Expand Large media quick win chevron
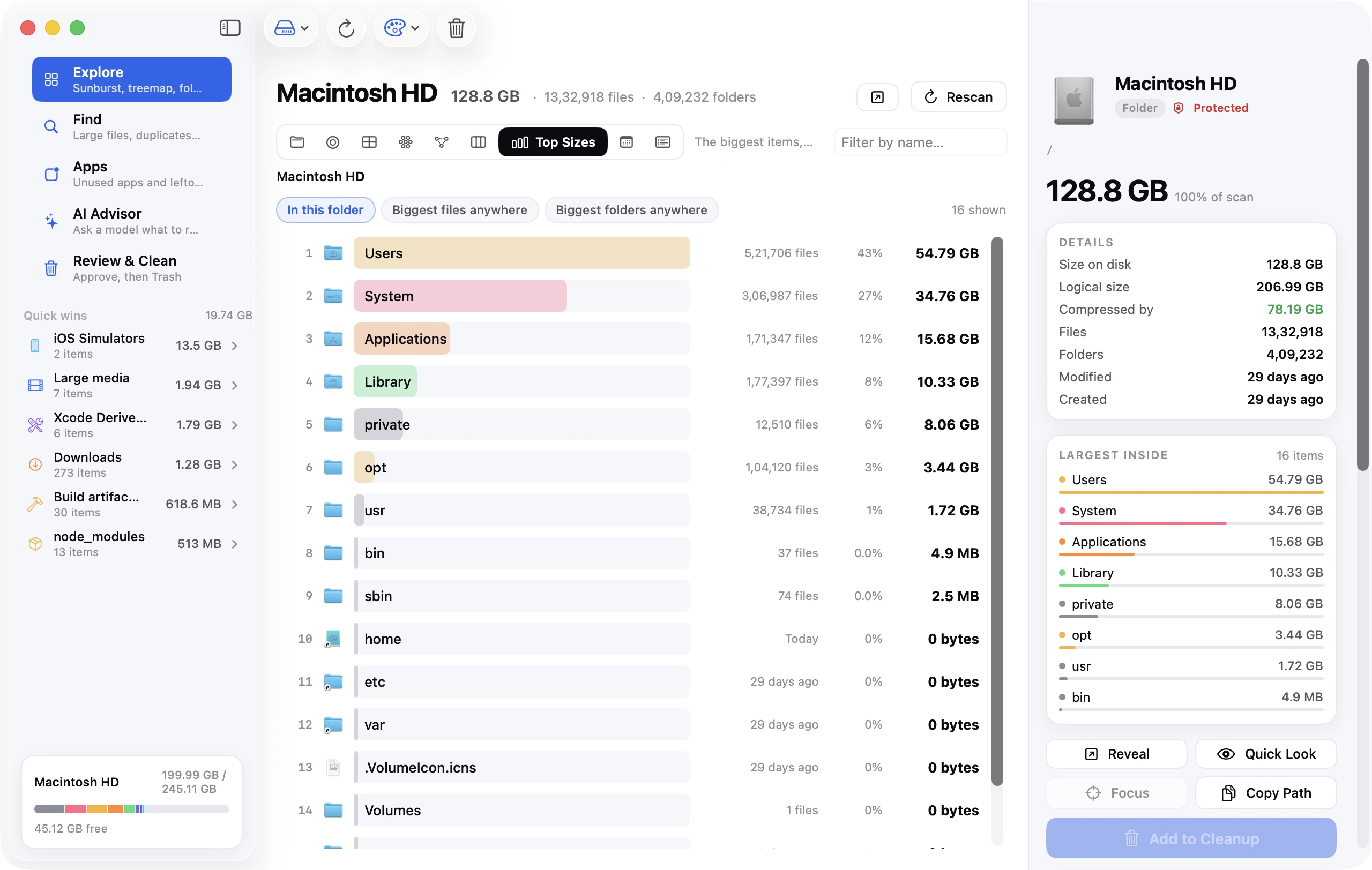The width and height of the screenshot is (1372, 870). point(235,386)
